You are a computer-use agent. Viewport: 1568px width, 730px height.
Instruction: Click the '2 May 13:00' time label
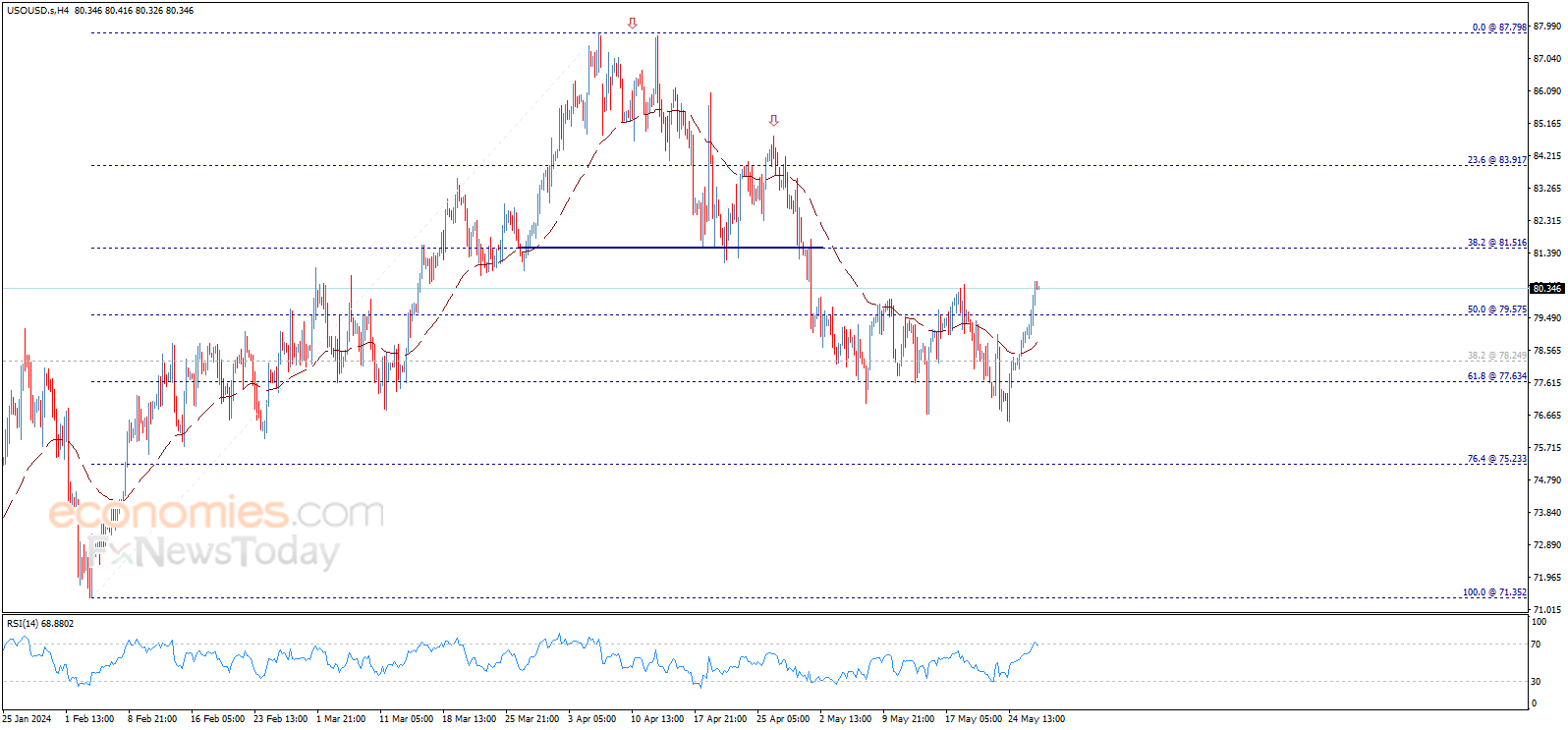pyautogui.click(x=845, y=719)
